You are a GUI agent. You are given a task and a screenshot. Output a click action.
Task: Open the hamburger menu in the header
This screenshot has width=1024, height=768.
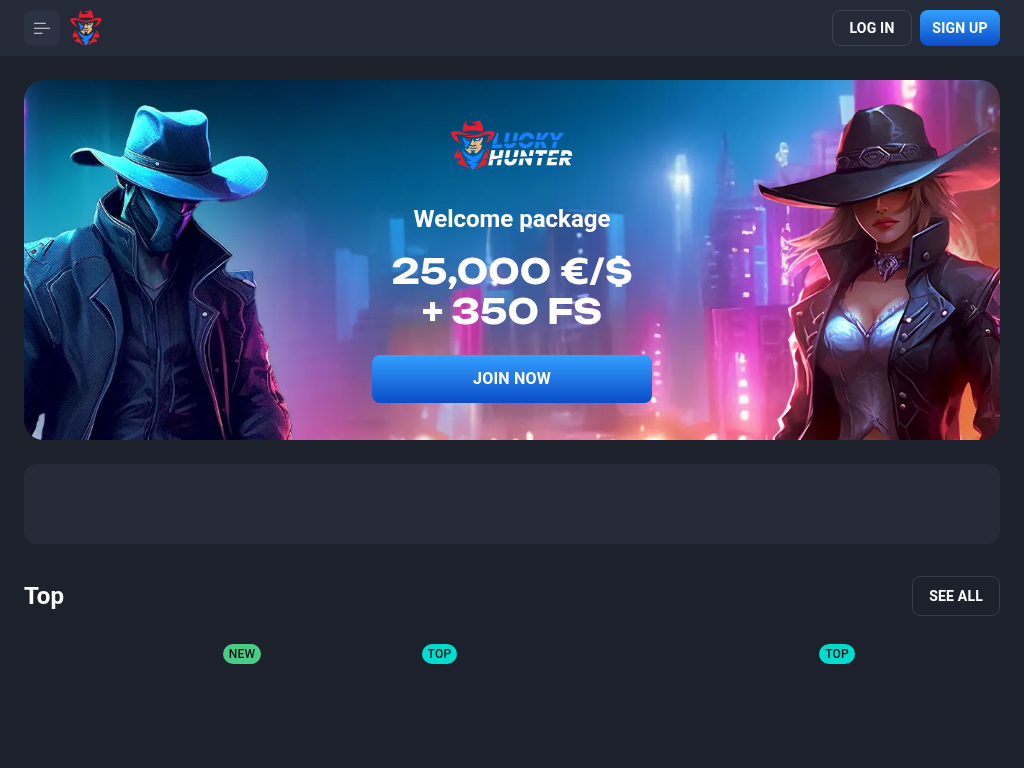[42, 28]
